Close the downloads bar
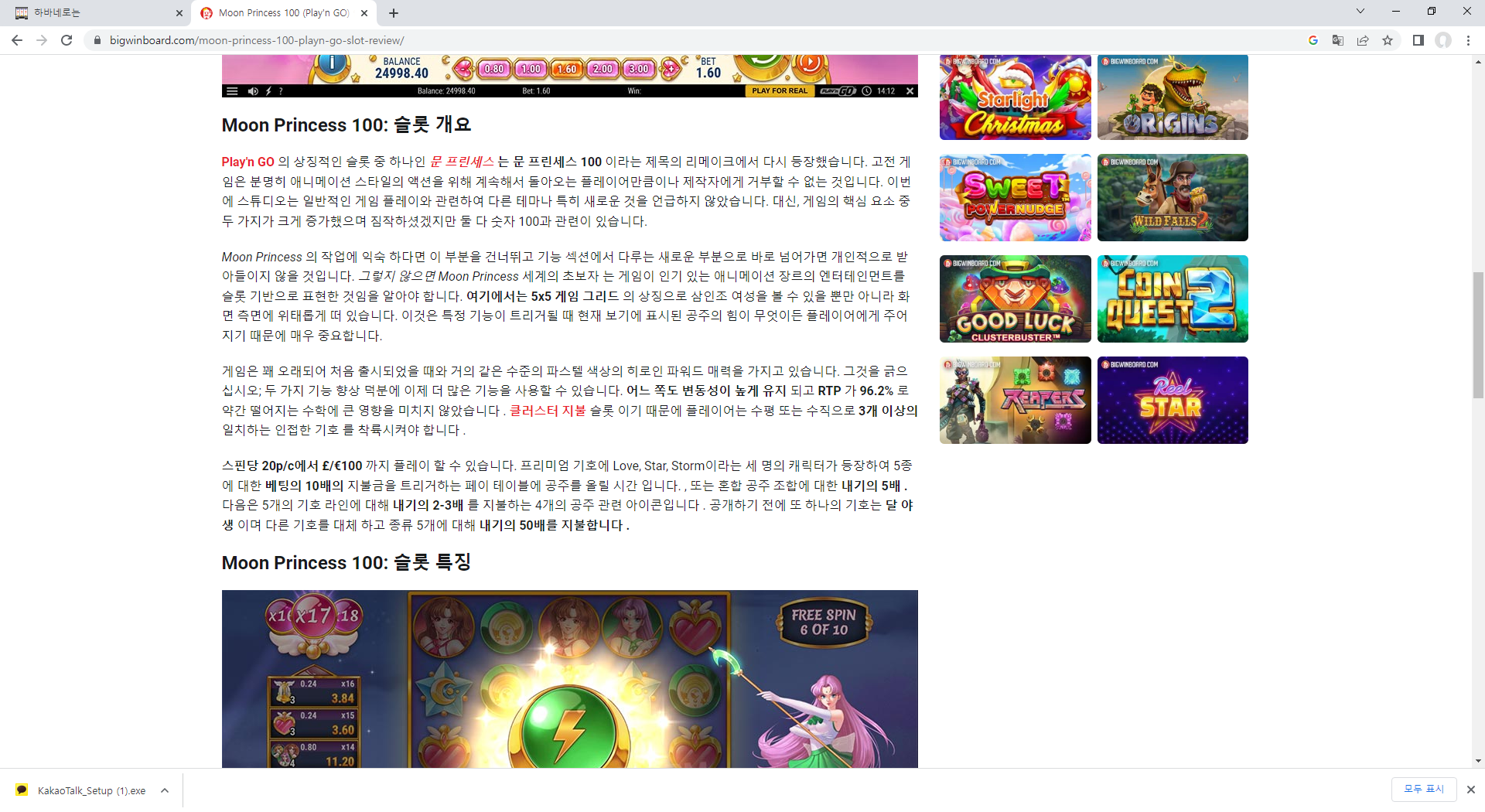The height and width of the screenshot is (812, 1485). [x=1471, y=790]
